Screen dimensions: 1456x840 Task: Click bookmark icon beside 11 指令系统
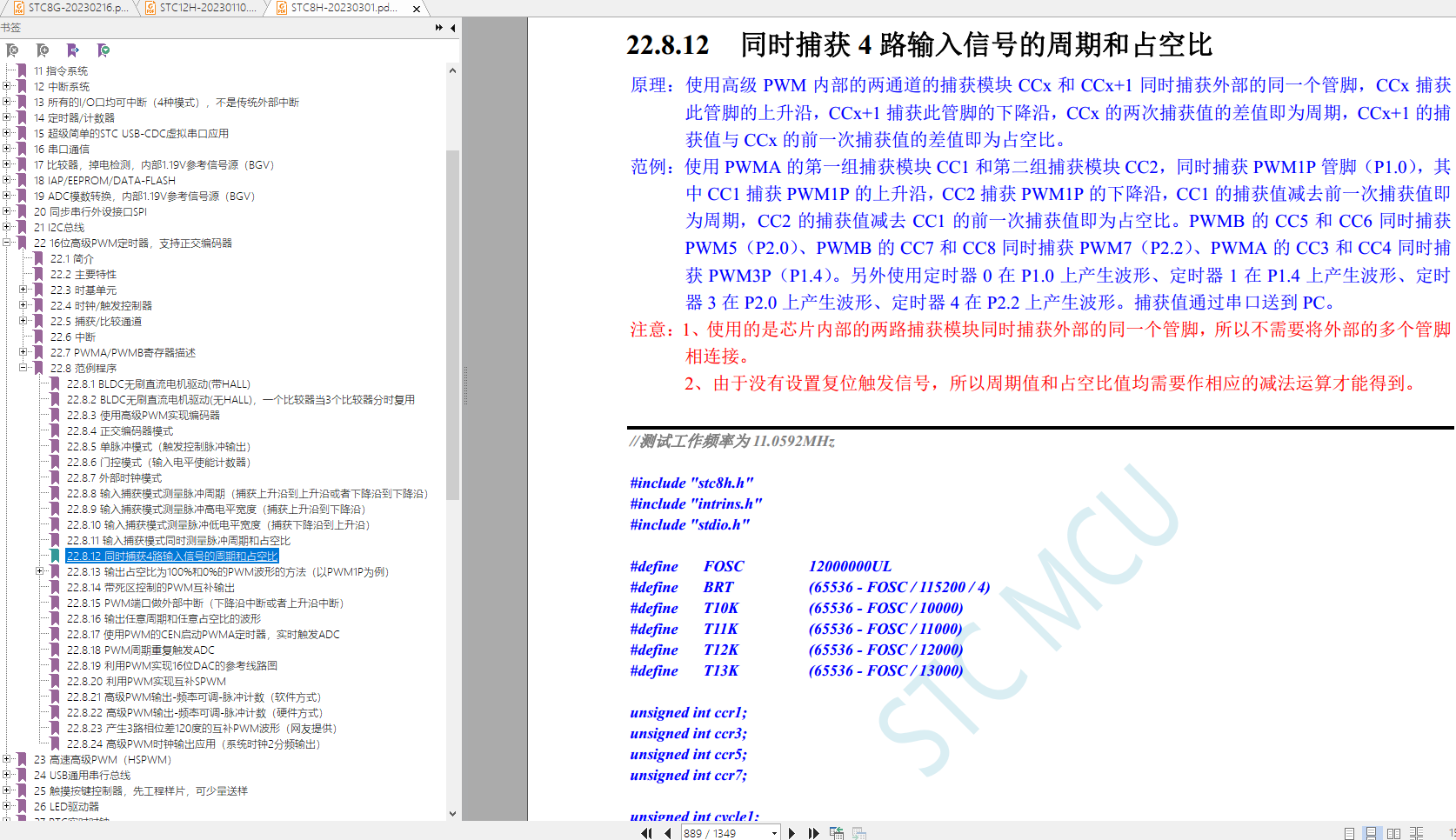(22, 71)
